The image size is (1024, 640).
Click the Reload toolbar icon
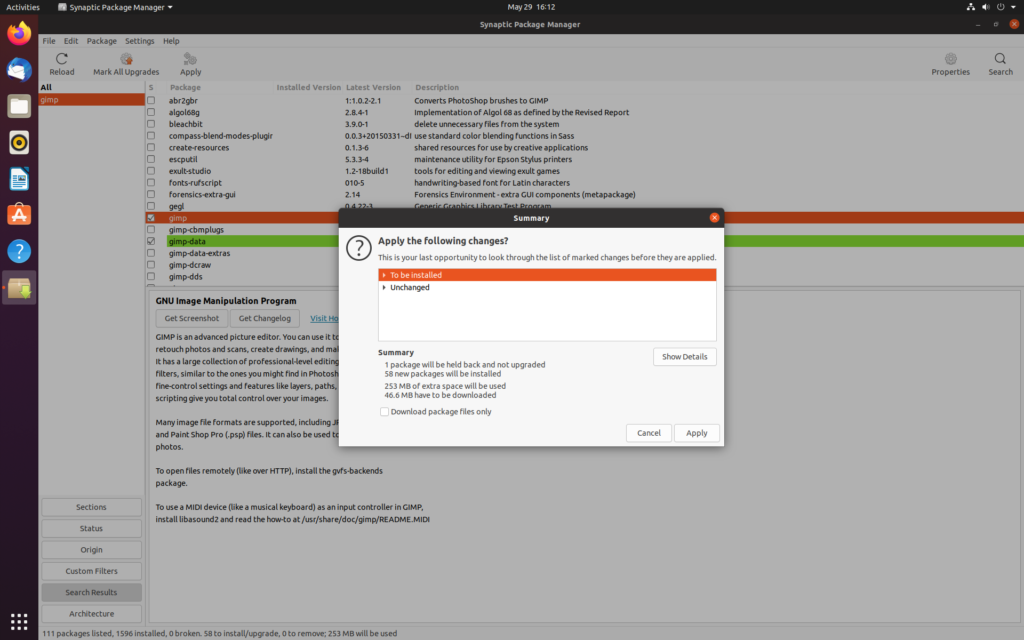pos(61,59)
